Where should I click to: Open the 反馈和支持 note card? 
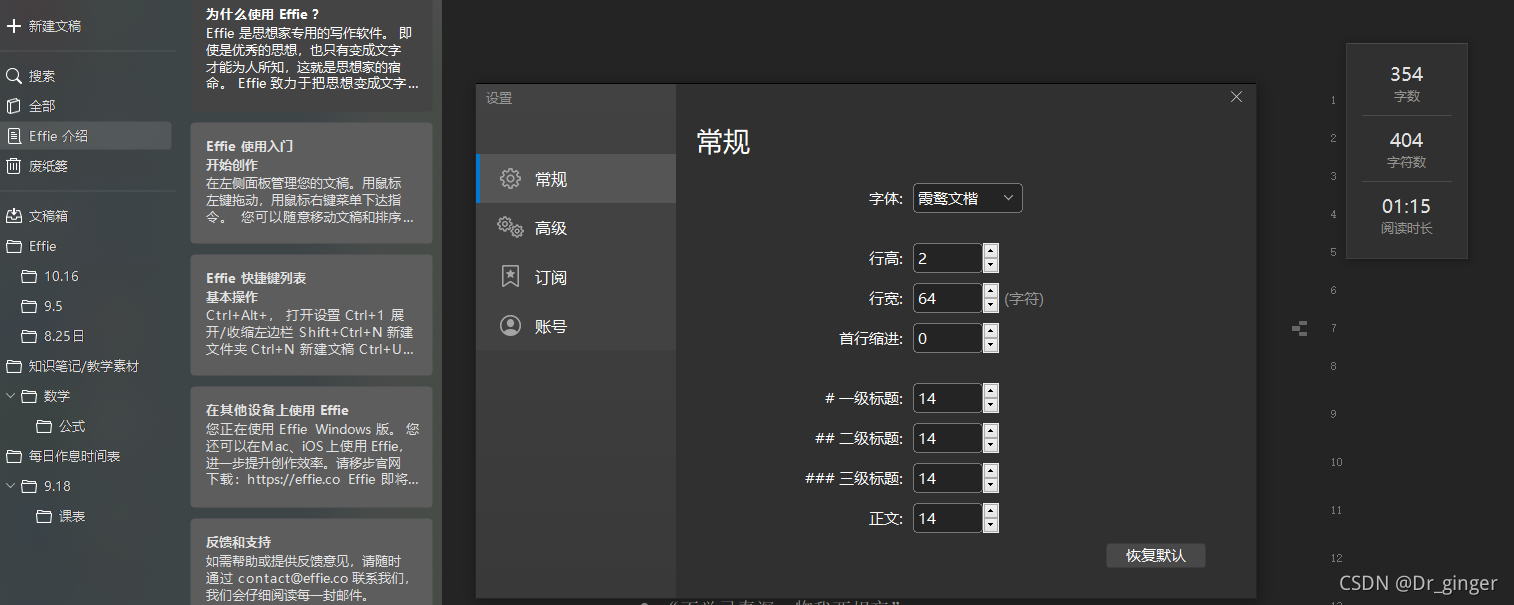click(311, 562)
